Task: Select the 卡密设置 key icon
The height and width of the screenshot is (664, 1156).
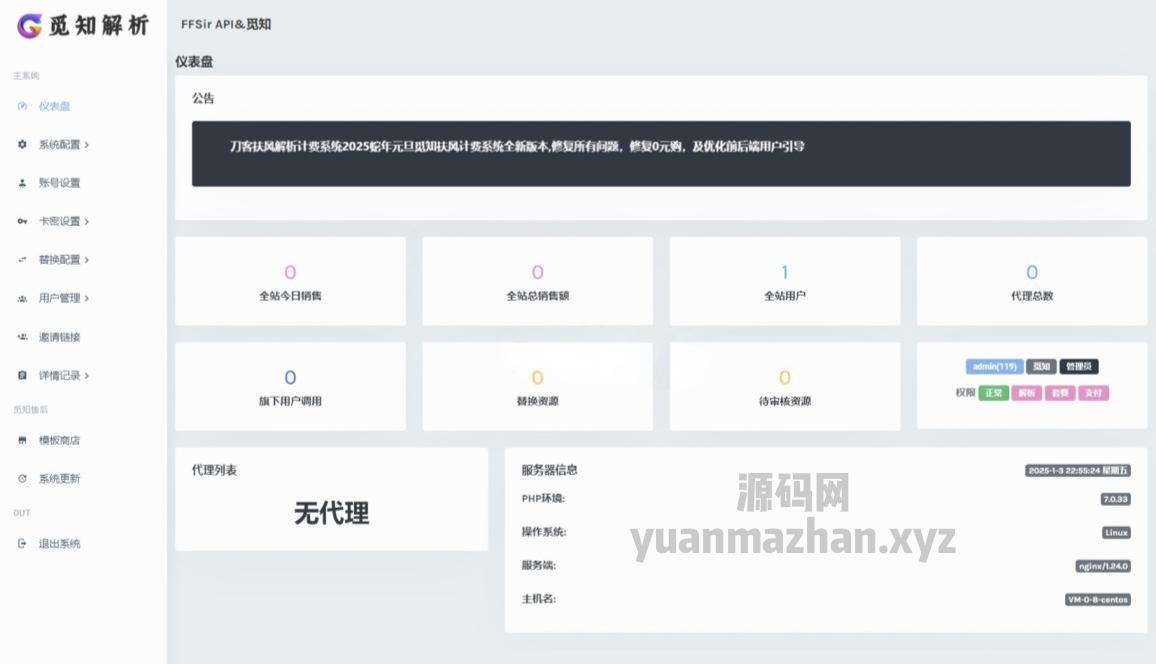Action: [x=22, y=221]
